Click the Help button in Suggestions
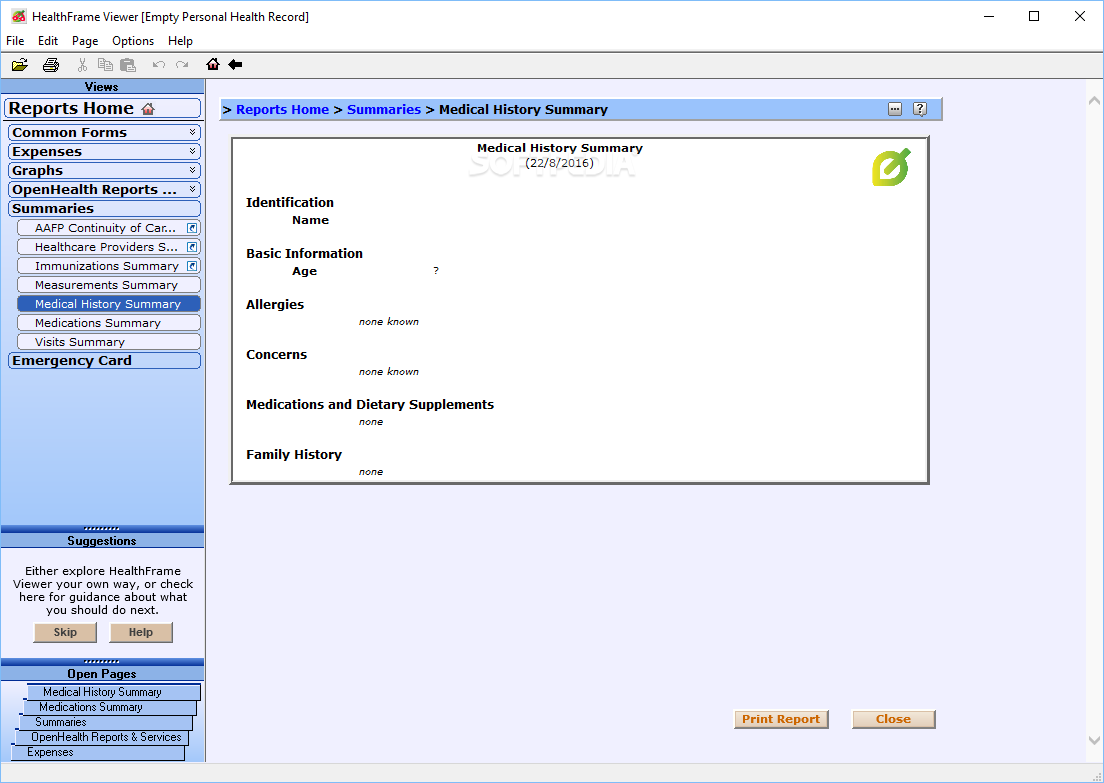1104x783 pixels. [141, 632]
